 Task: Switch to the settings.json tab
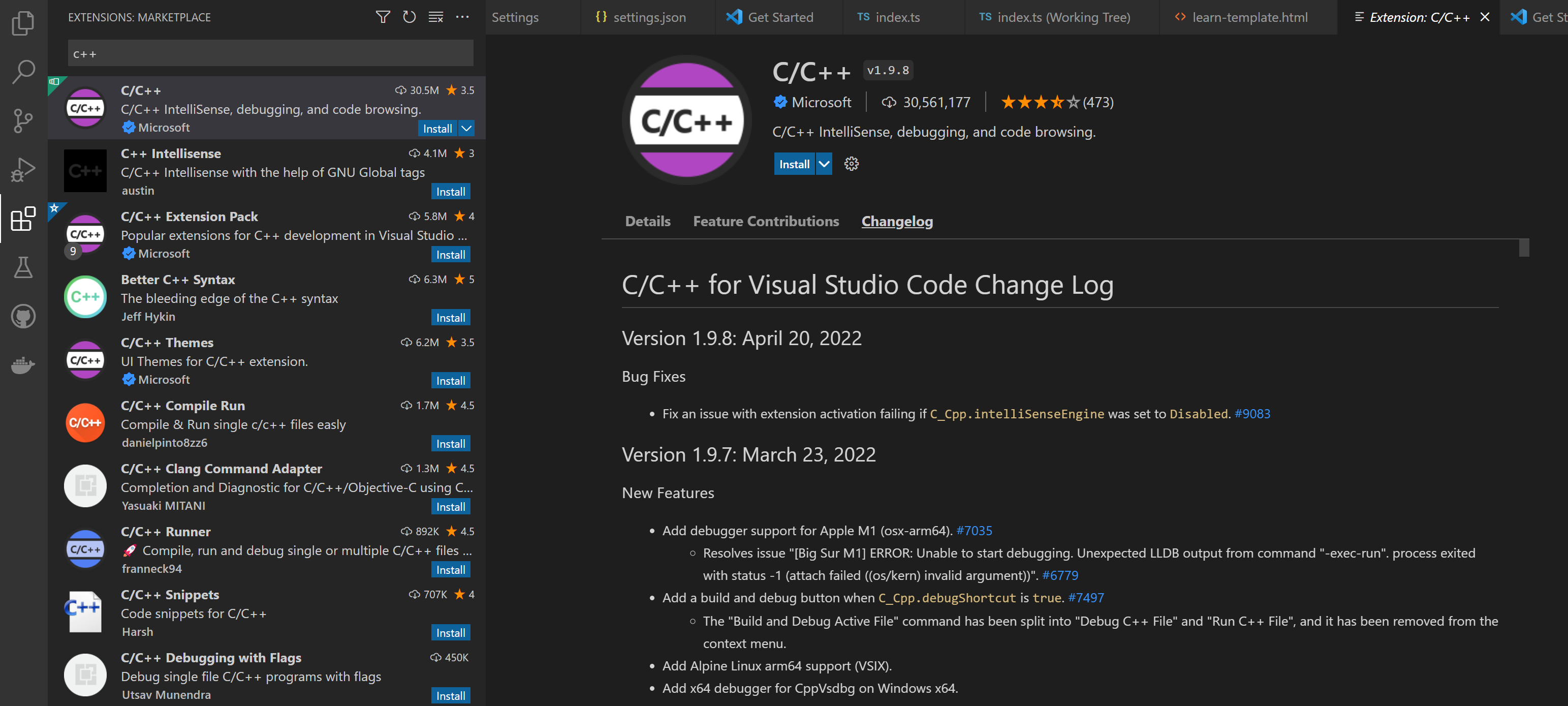click(649, 17)
